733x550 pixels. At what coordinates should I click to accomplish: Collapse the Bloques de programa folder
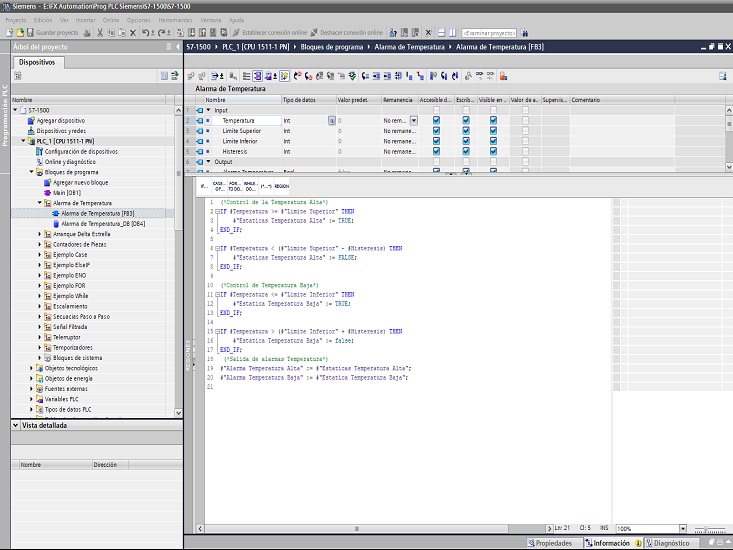pyautogui.click(x=32, y=172)
